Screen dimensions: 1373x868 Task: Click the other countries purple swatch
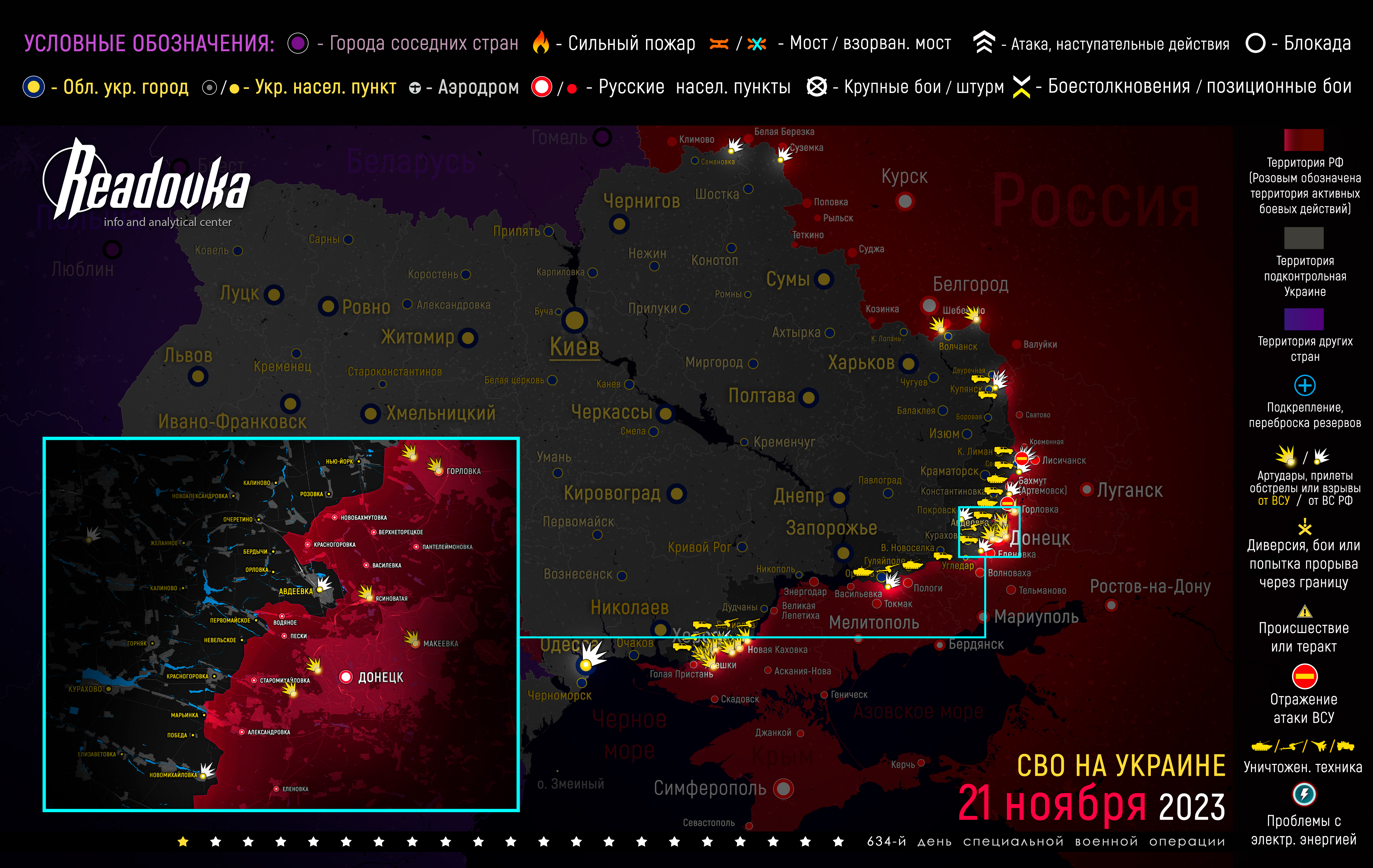(1303, 319)
